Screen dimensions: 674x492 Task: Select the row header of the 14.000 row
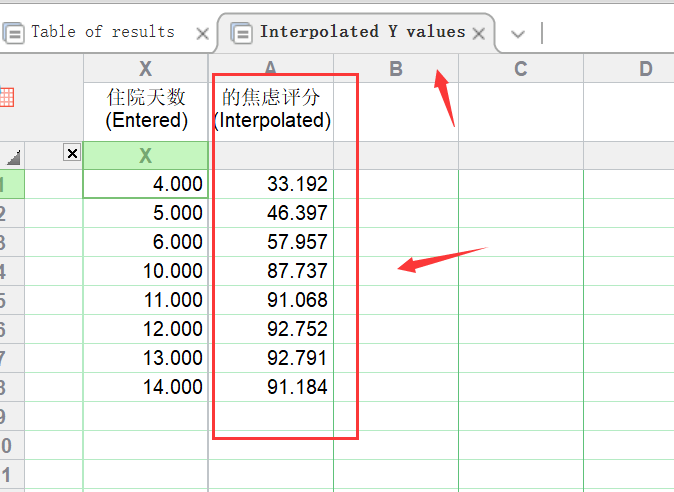[x=12, y=387]
